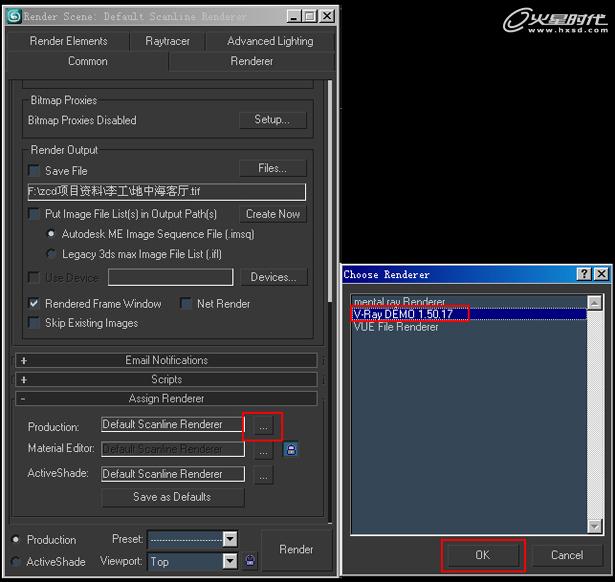Screen dimensions: 615x582
Task: Check Put Image File List(s) in Output Path(s)
Action: [x=34, y=214]
